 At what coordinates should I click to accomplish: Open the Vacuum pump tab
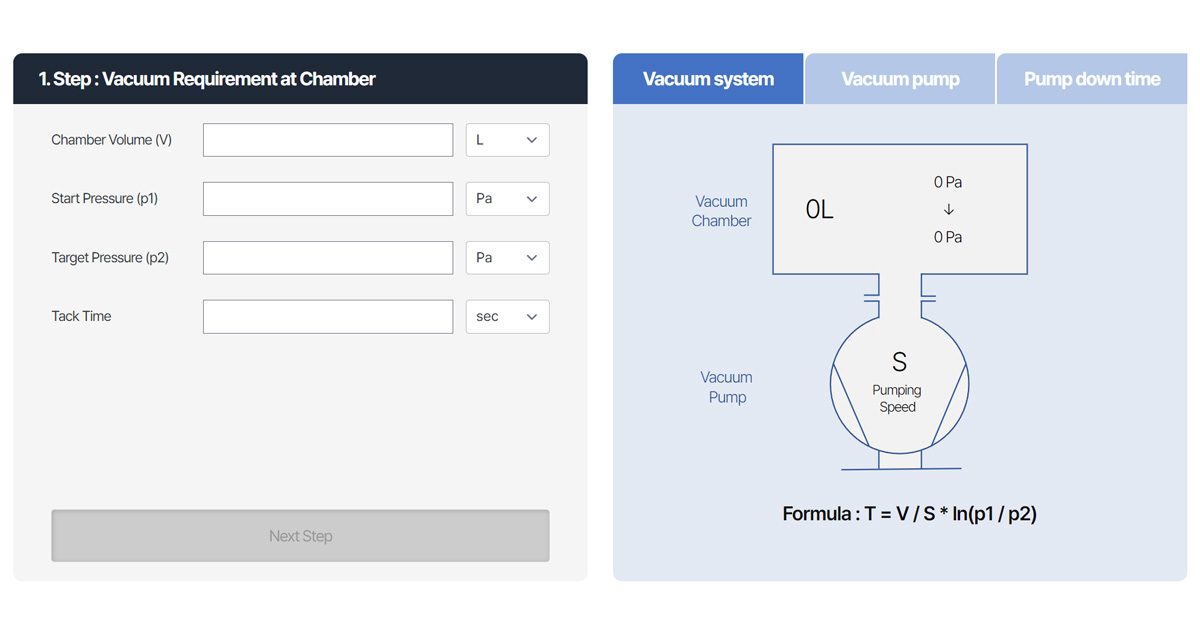(x=900, y=79)
